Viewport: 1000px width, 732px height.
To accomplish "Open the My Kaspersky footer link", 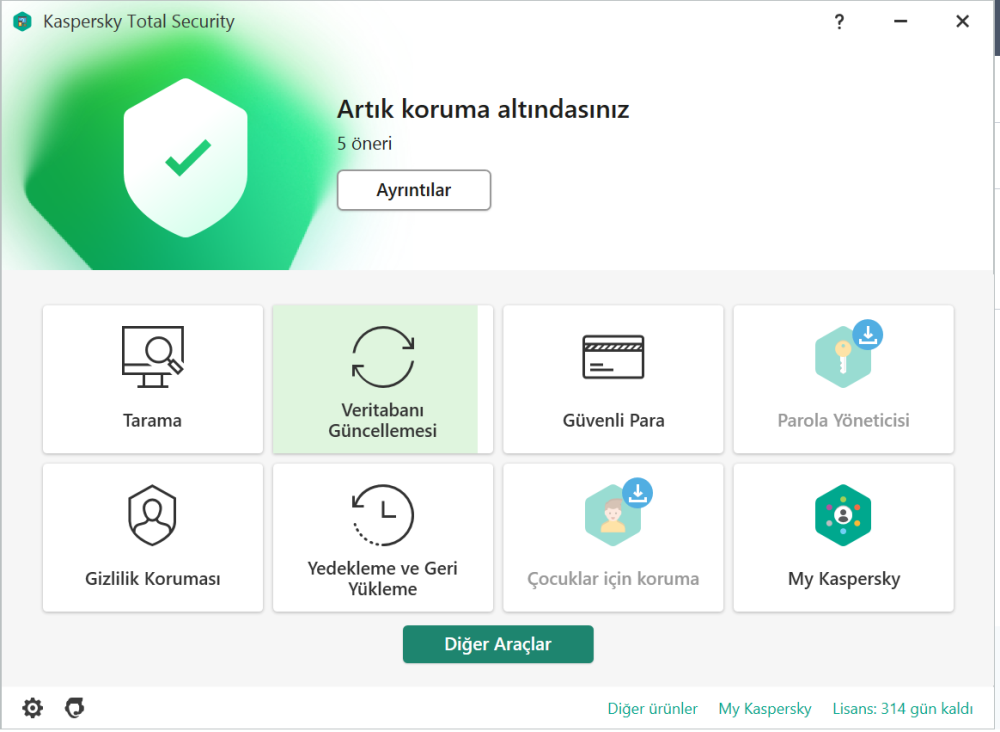I will point(765,708).
